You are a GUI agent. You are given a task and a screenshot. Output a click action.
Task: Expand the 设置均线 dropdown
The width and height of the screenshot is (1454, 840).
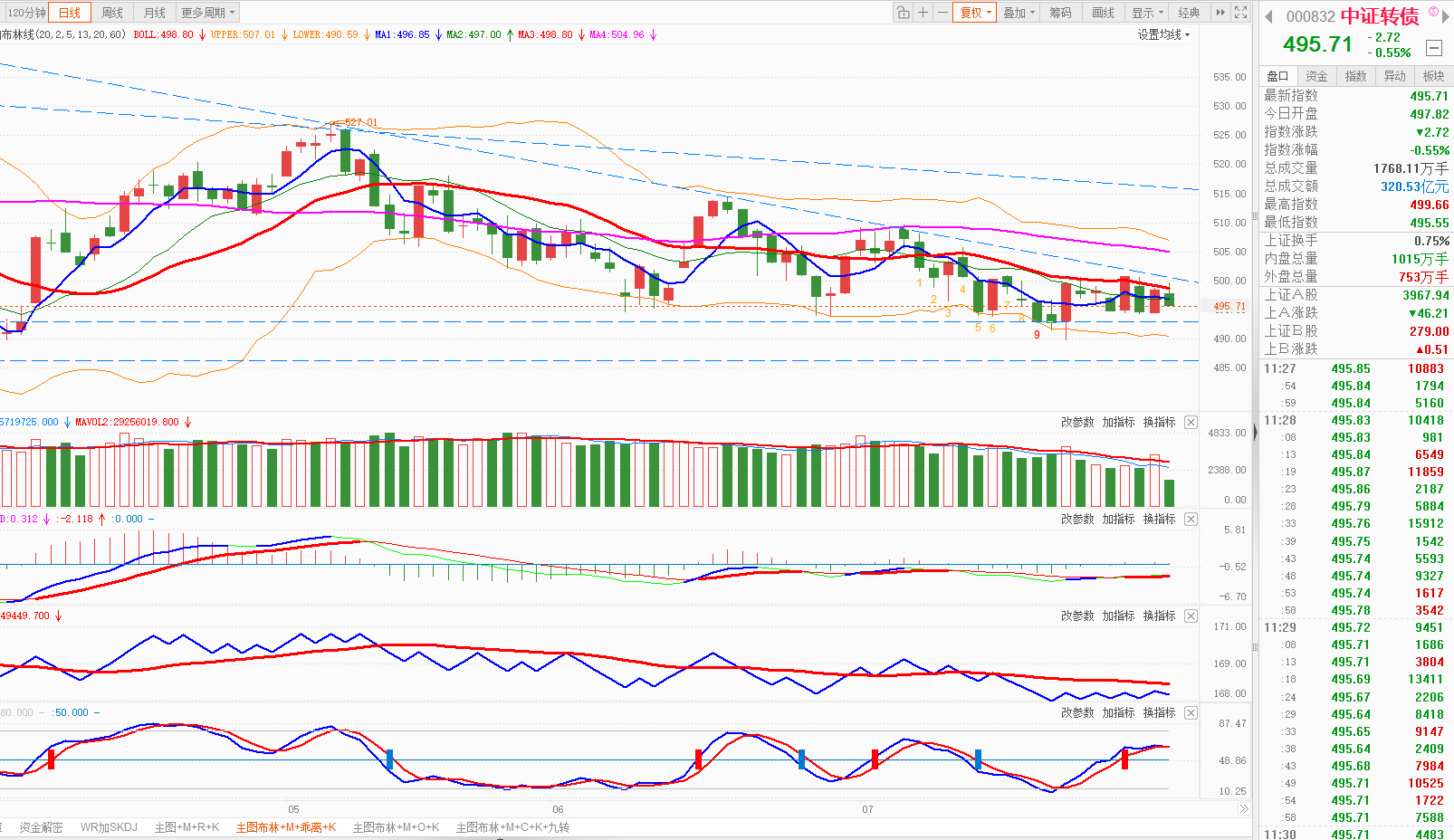[1163, 34]
